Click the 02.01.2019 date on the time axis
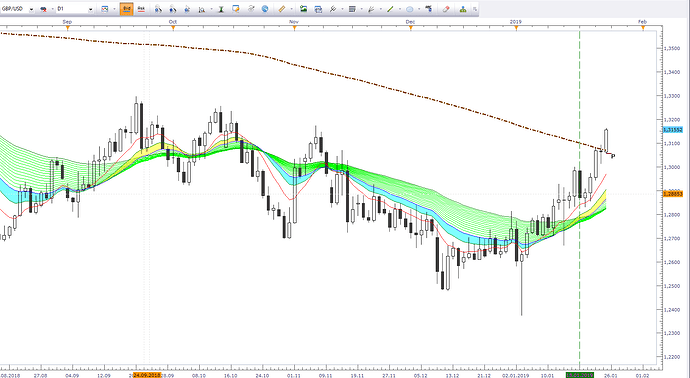 tap(516, 375)
